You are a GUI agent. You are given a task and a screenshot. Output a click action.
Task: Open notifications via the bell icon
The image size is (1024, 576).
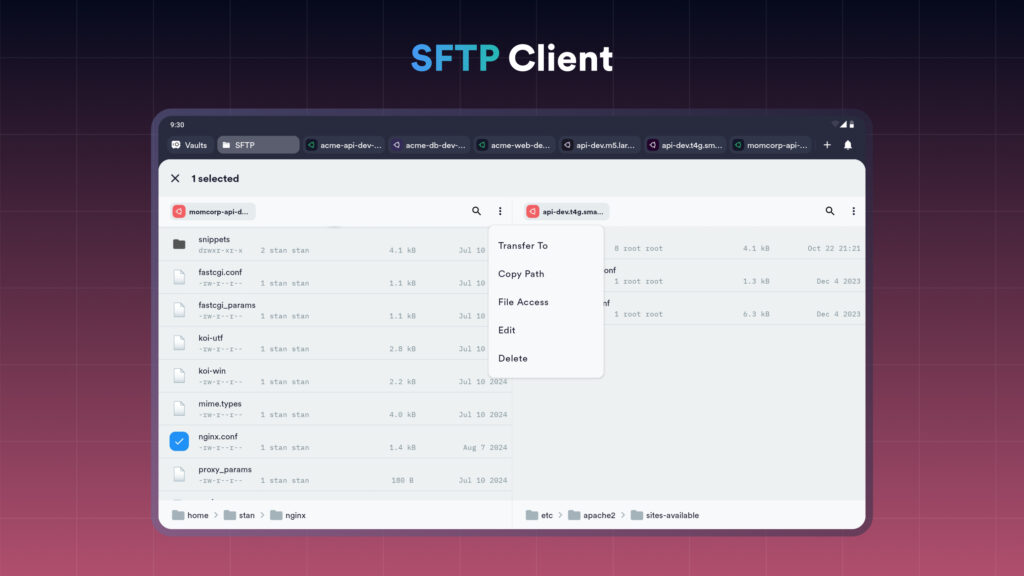846,144
